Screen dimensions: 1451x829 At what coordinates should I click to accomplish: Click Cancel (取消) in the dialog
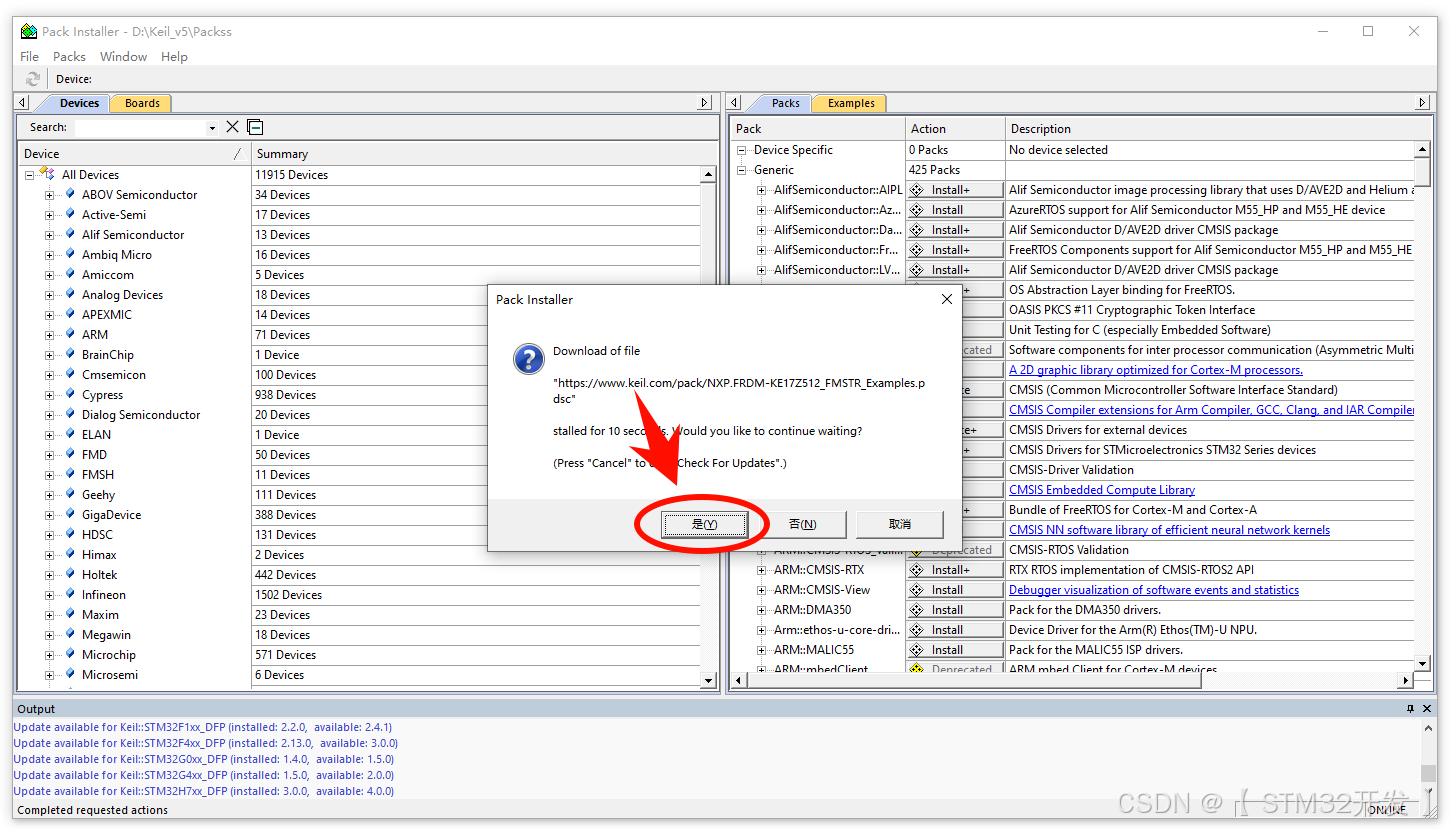(900, 524)
